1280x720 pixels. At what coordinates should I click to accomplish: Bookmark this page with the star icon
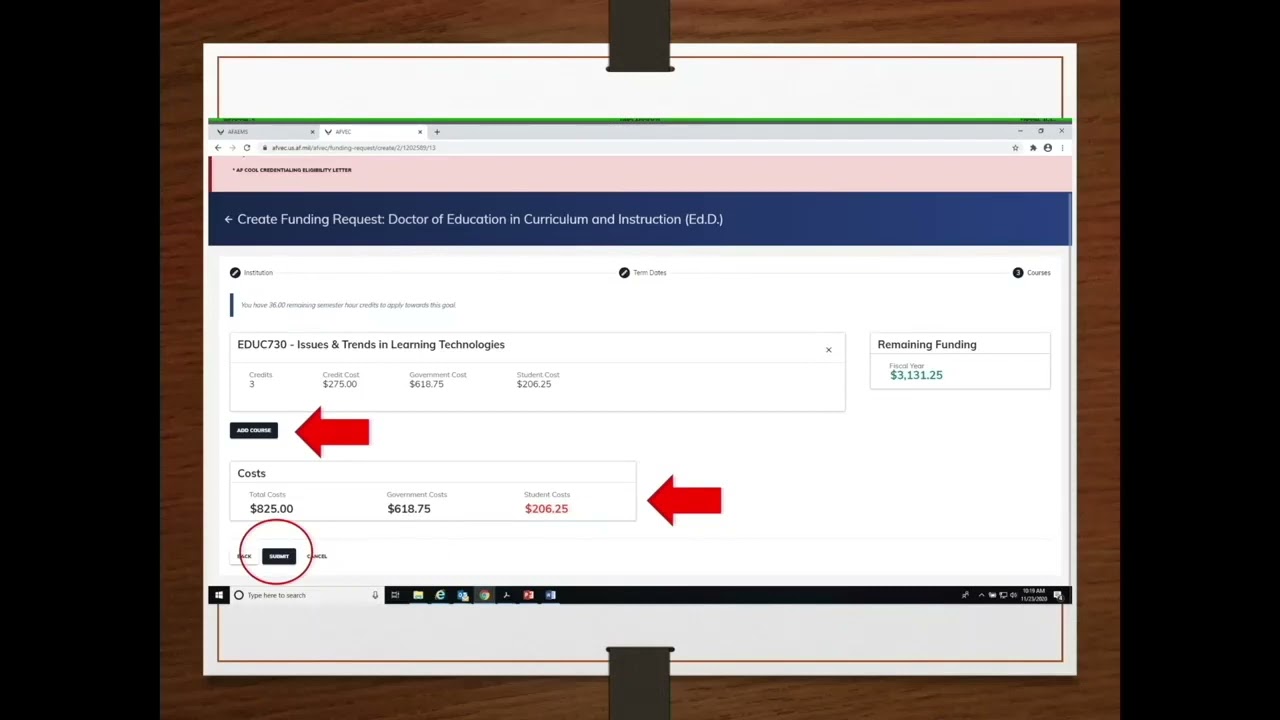[x=1015, y=148]
